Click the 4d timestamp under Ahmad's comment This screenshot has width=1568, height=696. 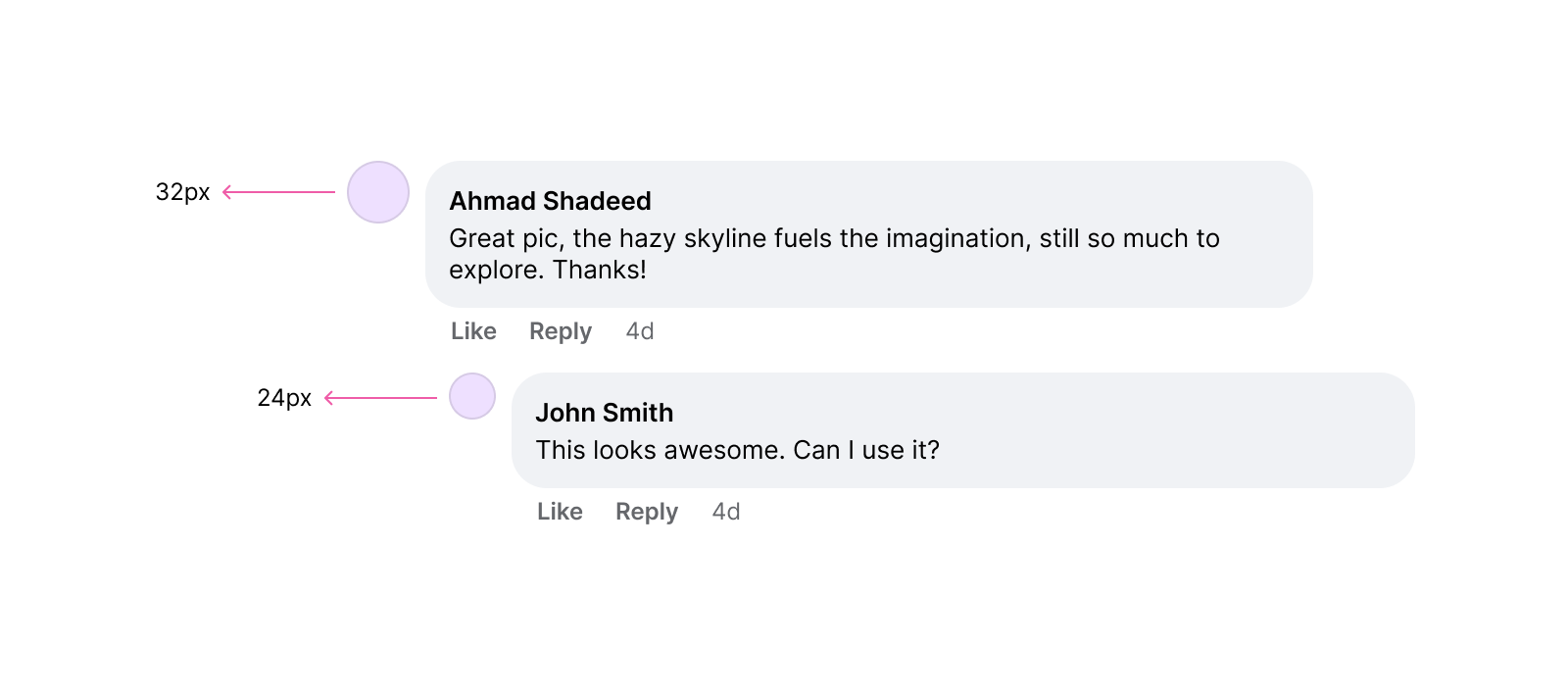pos(640,331)
